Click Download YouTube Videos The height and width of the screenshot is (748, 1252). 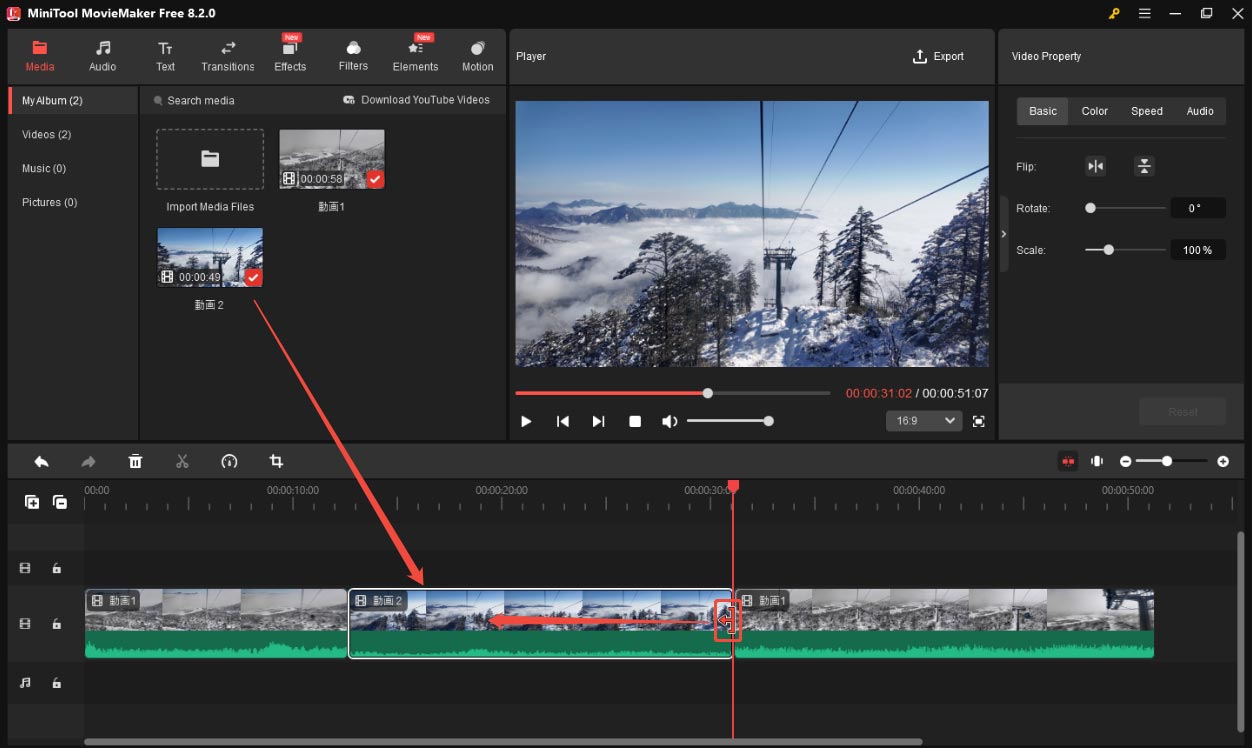[x=417, y=100]
